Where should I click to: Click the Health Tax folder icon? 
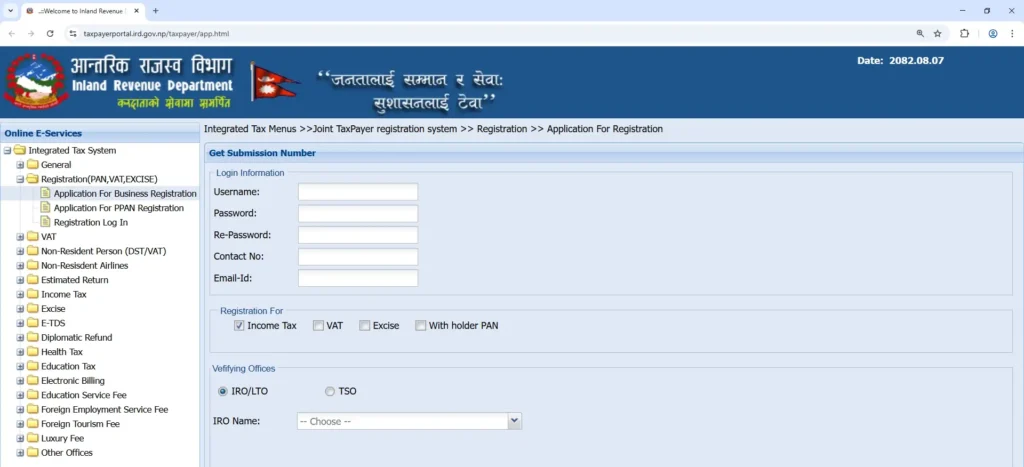[x=33, y=351]
